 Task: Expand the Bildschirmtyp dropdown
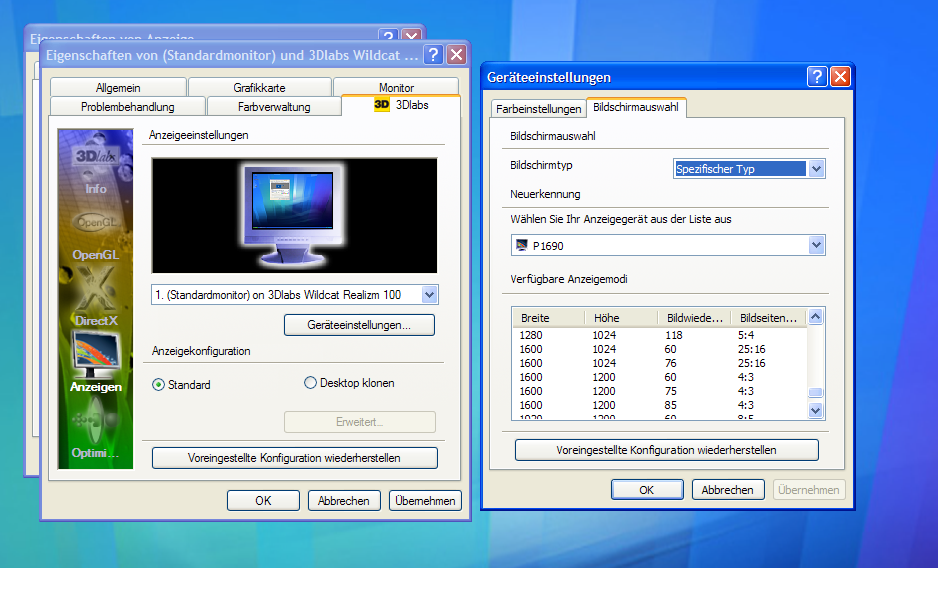coord(816,169)
